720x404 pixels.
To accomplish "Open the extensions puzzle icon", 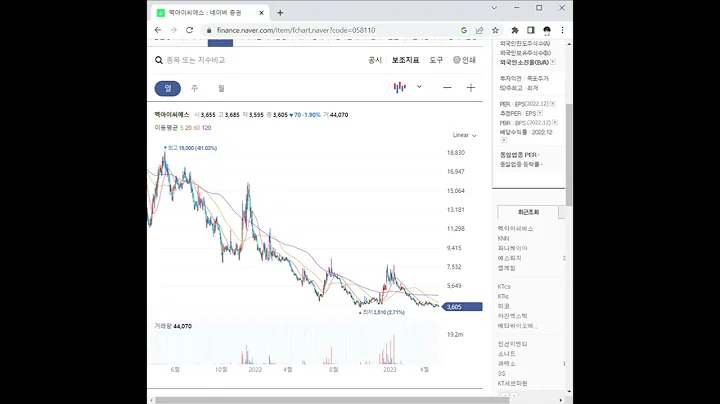I will 515,30.
